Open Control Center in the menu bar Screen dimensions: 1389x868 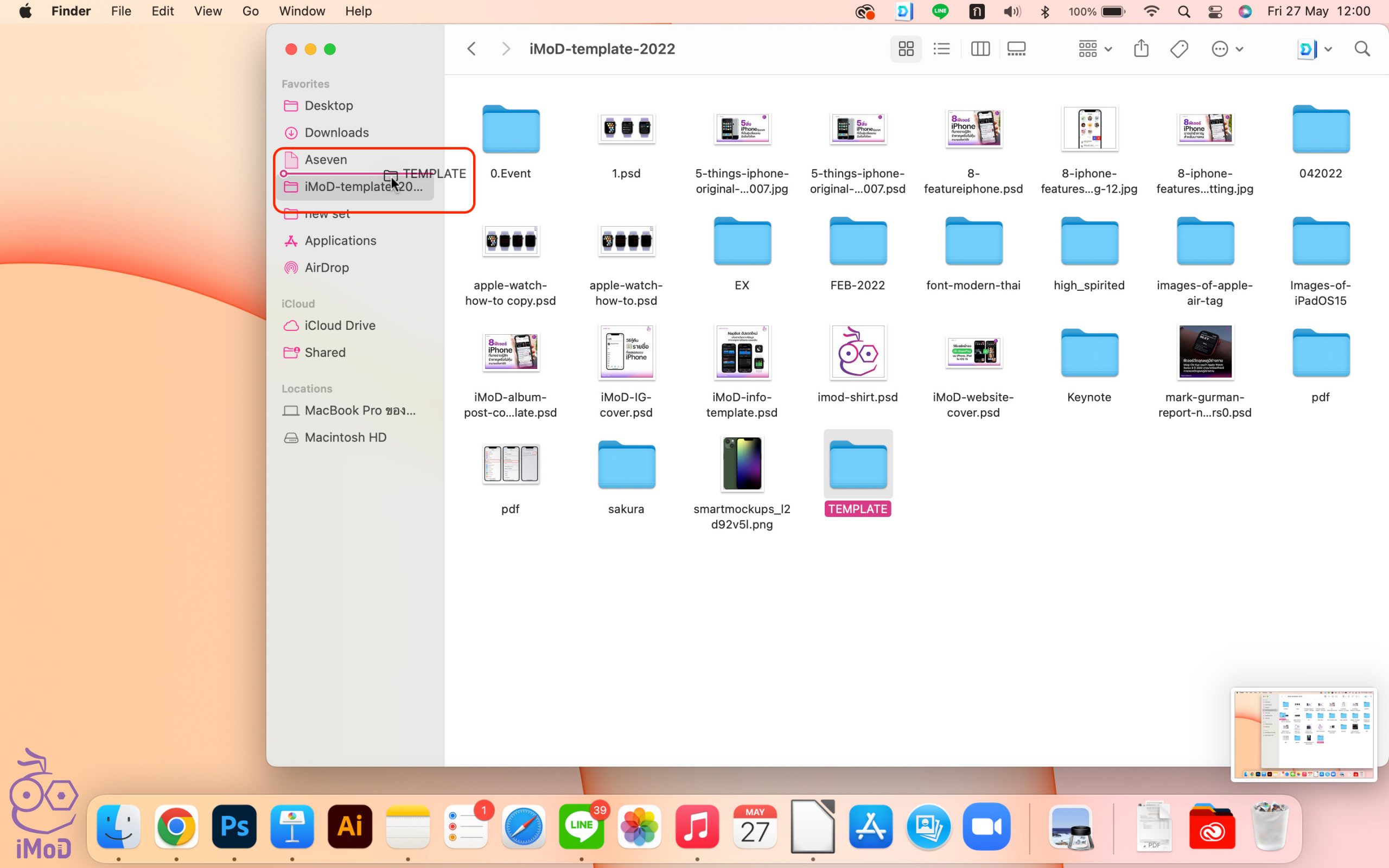point(1214,11)
